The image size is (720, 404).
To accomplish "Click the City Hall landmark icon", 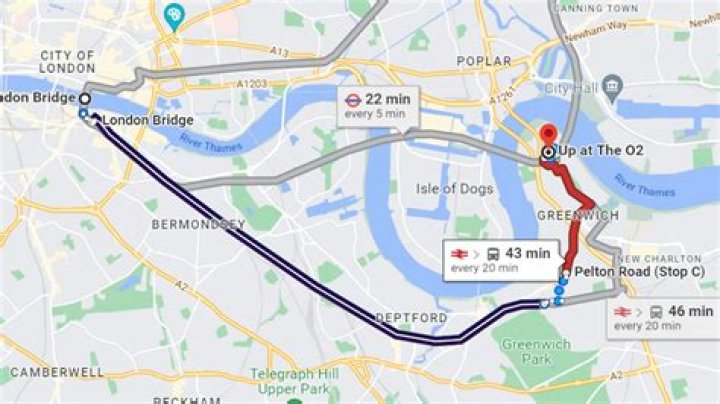I will [x=612, y=85].
